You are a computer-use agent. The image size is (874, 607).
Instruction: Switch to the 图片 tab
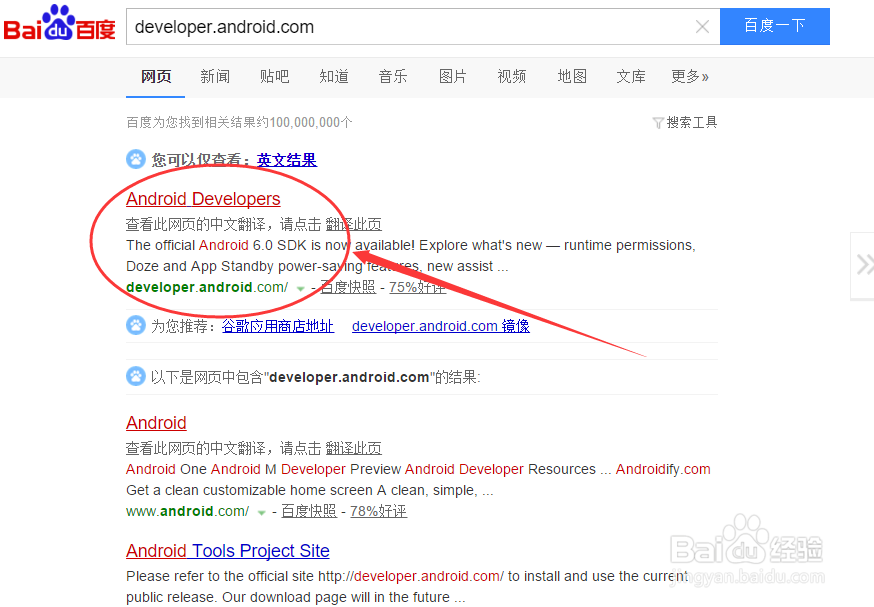(453, 76)
